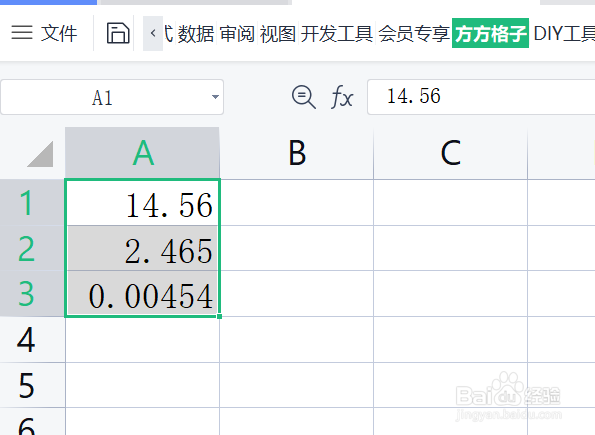The image size is (595, 435).
Task: Click the save disk icon
Action: coord(118,33)
